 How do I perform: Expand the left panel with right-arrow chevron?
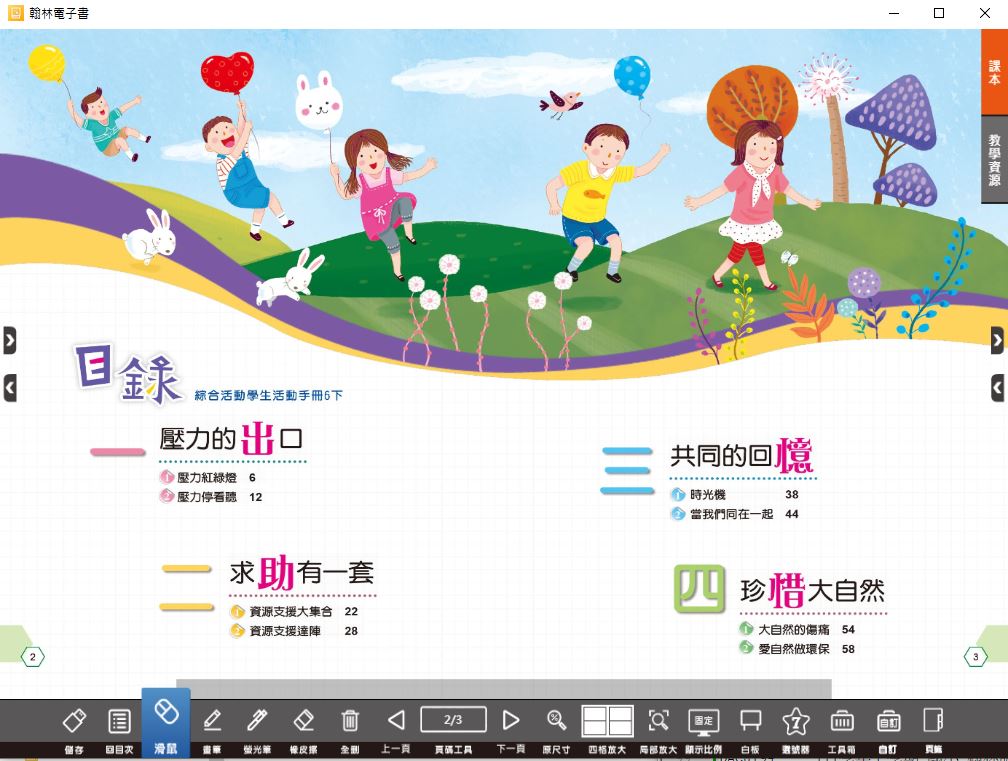(9, 340)
